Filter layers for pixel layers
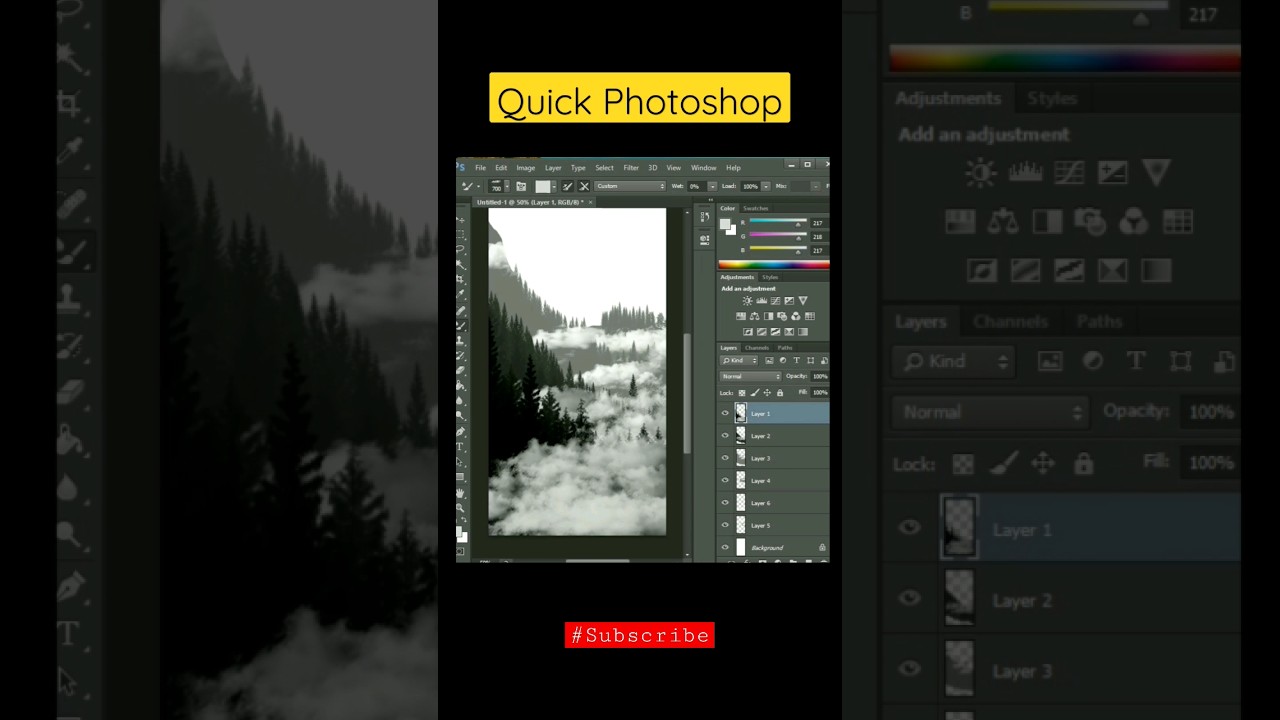Screen dimensions: 1280x720 point(769,360)
